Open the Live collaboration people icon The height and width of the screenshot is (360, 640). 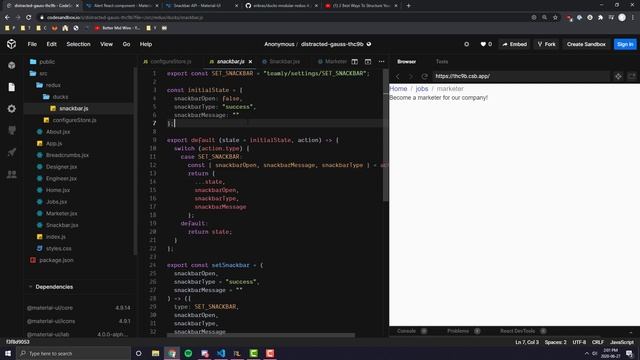pyautogui.click(x=11, y=174)
